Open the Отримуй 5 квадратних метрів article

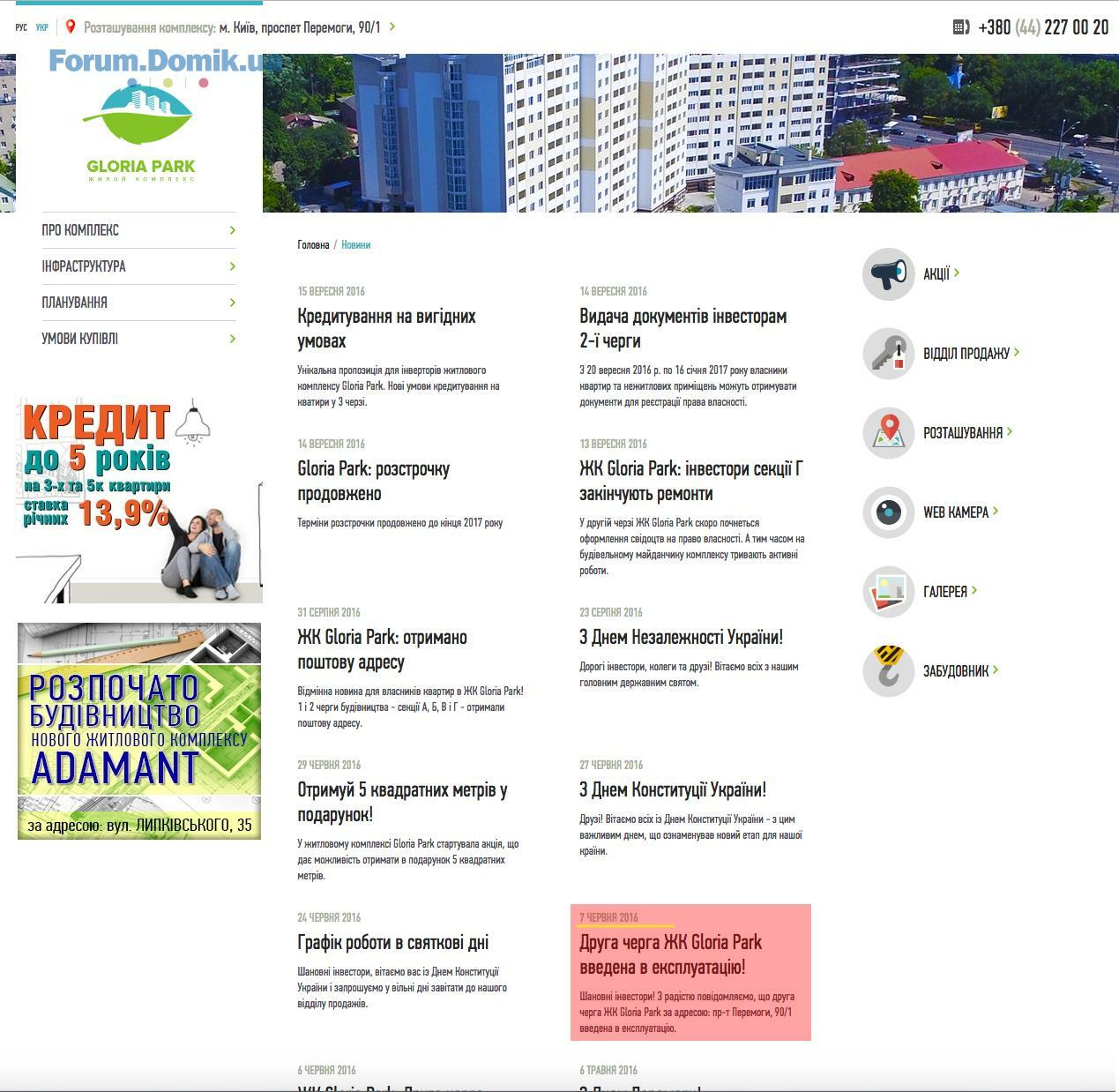coord(402,803)
